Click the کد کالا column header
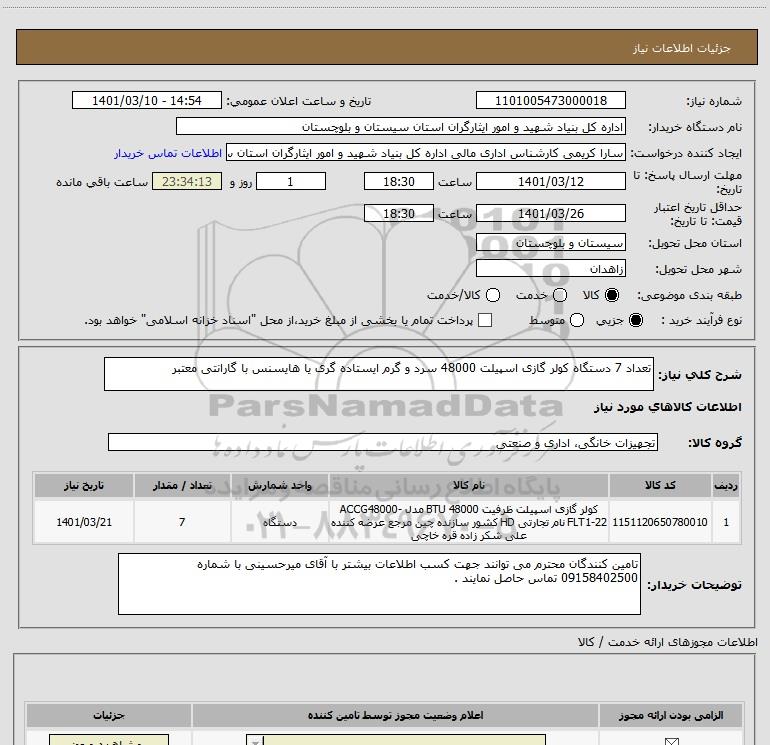Image resolution: width=770 pixels, height=745 pixels. pyautogui.click(x=660, y=485)
